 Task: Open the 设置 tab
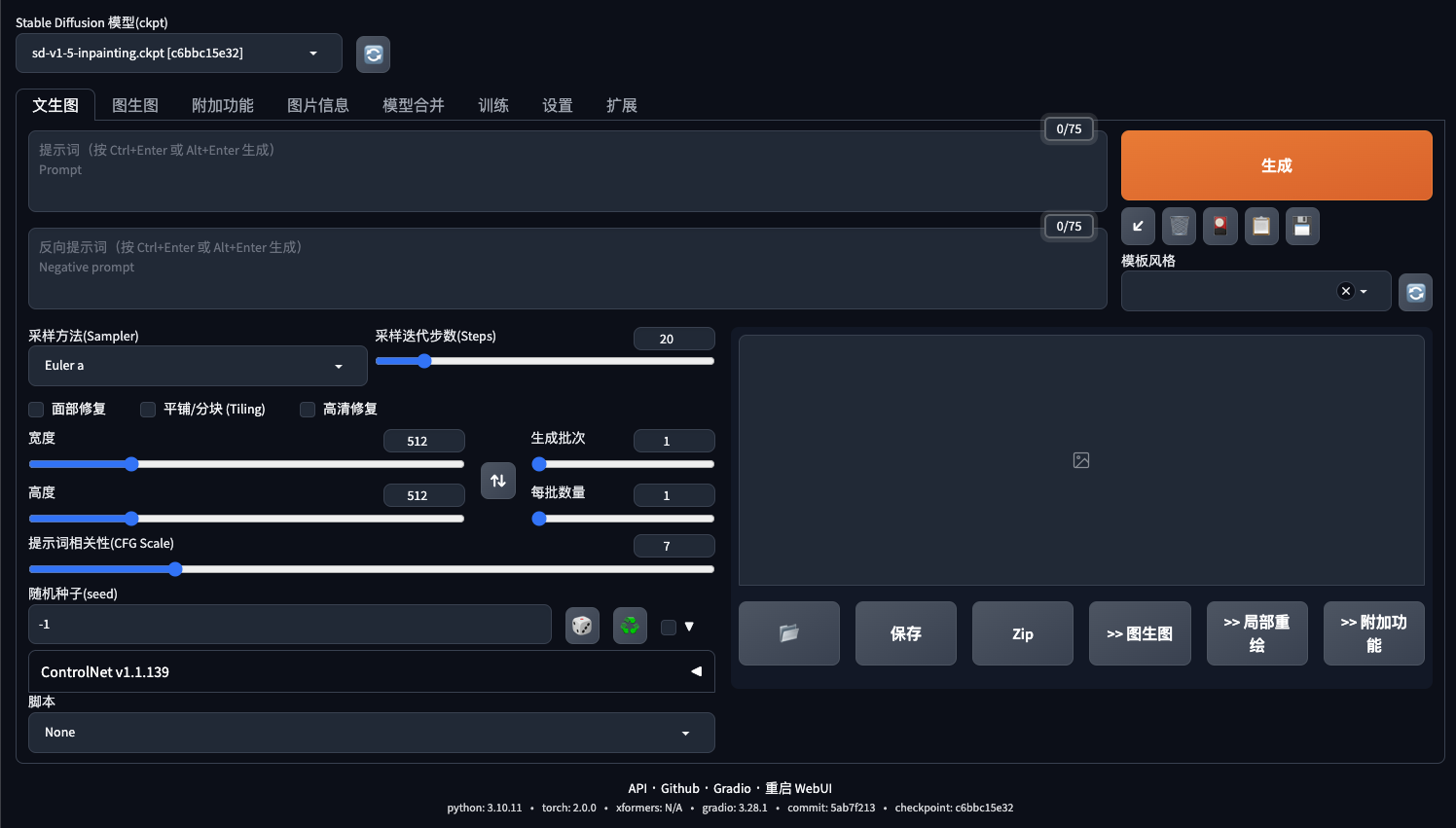click(558, 105)
